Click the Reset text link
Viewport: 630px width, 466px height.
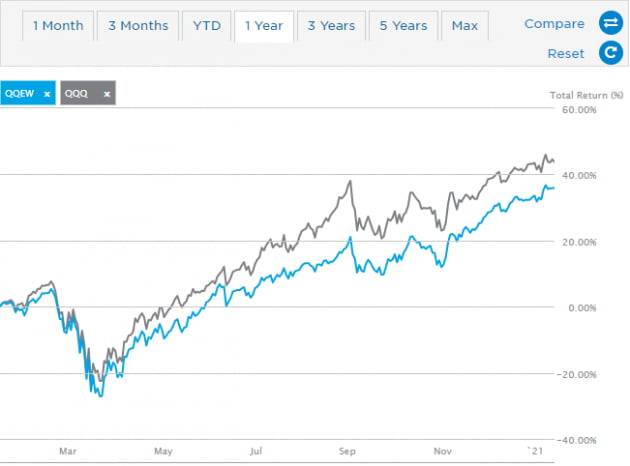click(566, 53)
